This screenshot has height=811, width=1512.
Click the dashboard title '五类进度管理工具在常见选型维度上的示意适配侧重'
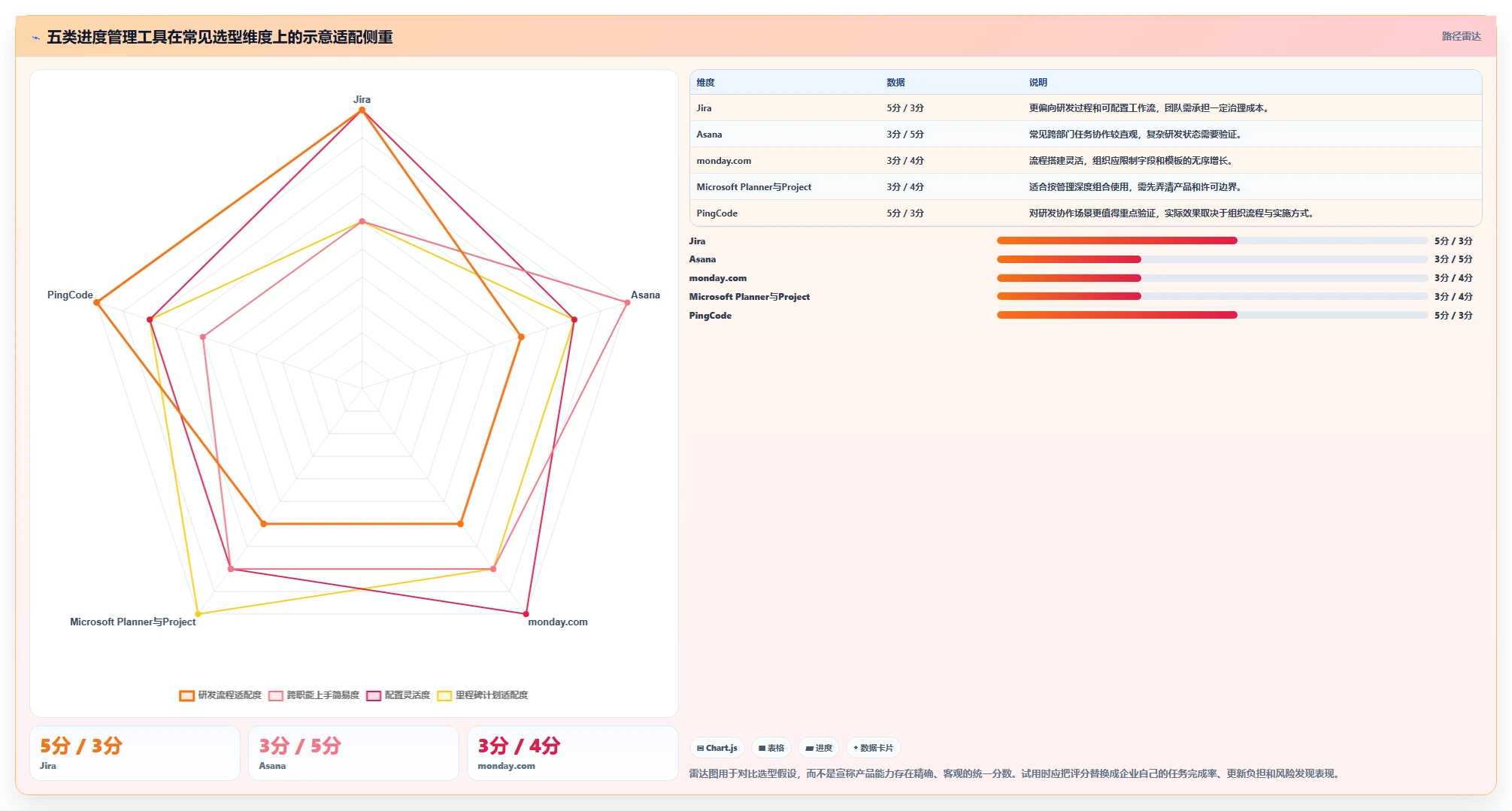[220, 38]
